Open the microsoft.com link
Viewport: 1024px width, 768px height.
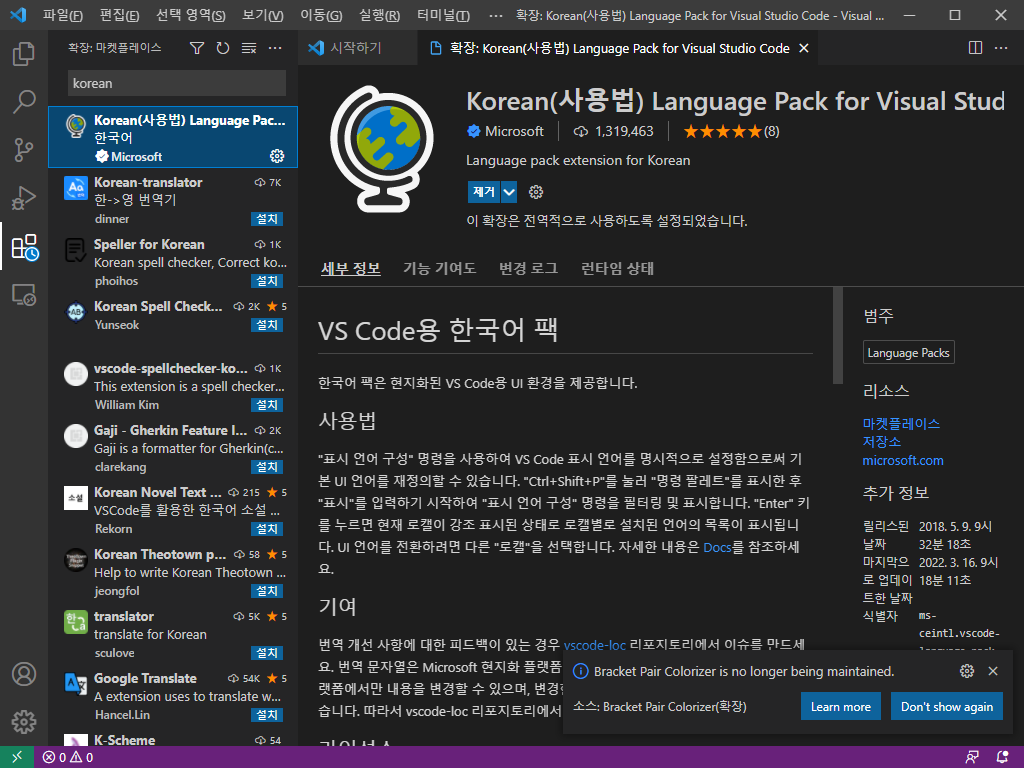click(903, 460)
